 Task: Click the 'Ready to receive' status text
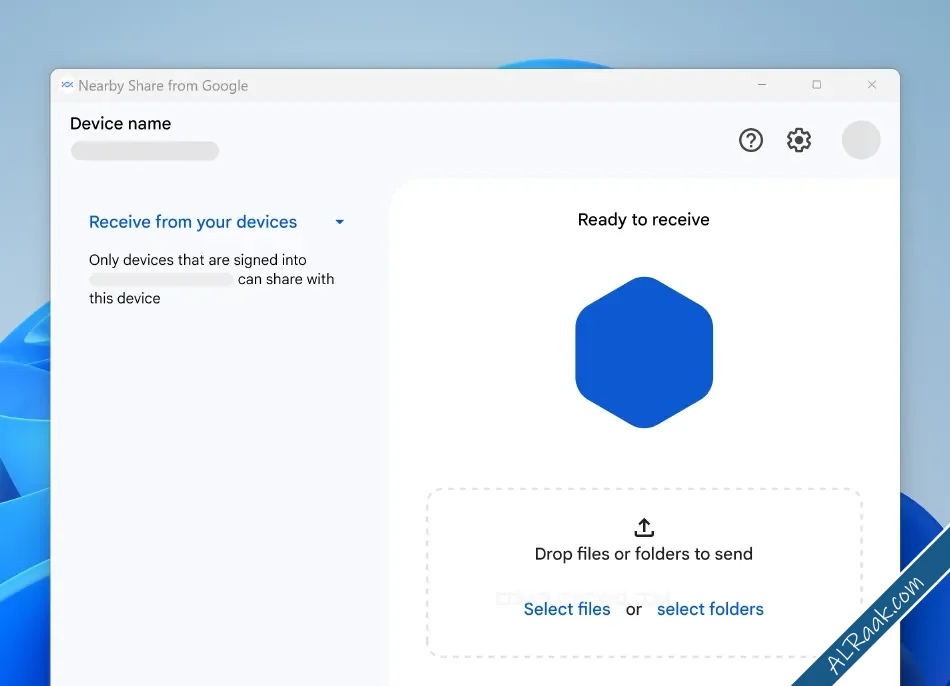(x=643, y=219)
